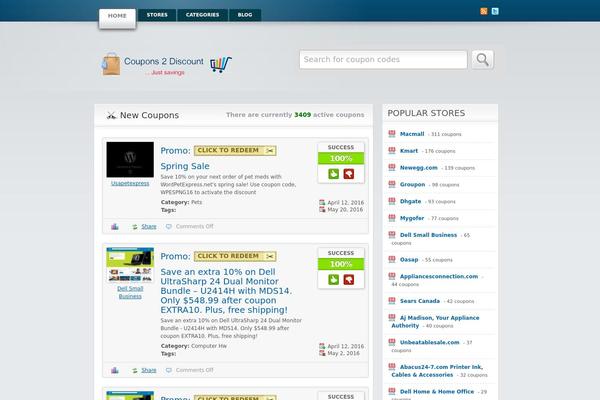Open the Twitter icon in header
Image resolution: width=600 pixels, height=400 pixels.
coord(495,11)
